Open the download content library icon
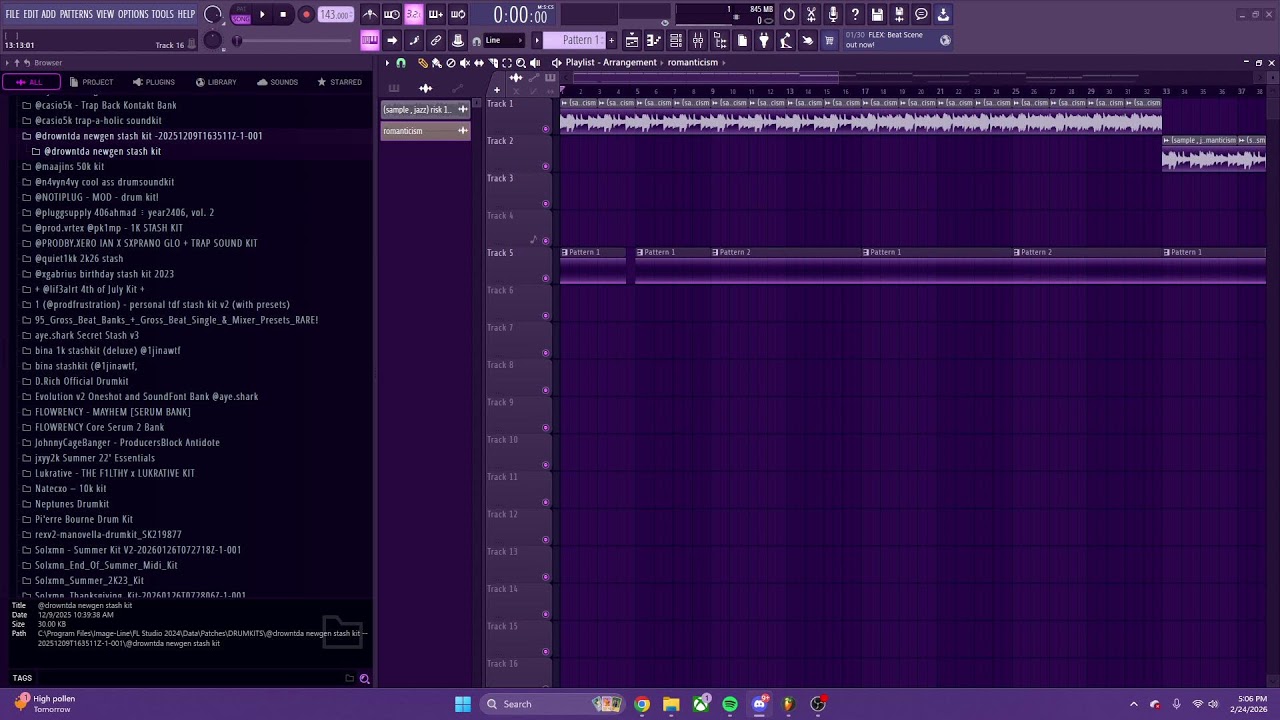This screenshot has height=720, width=1280. (943, 15)
